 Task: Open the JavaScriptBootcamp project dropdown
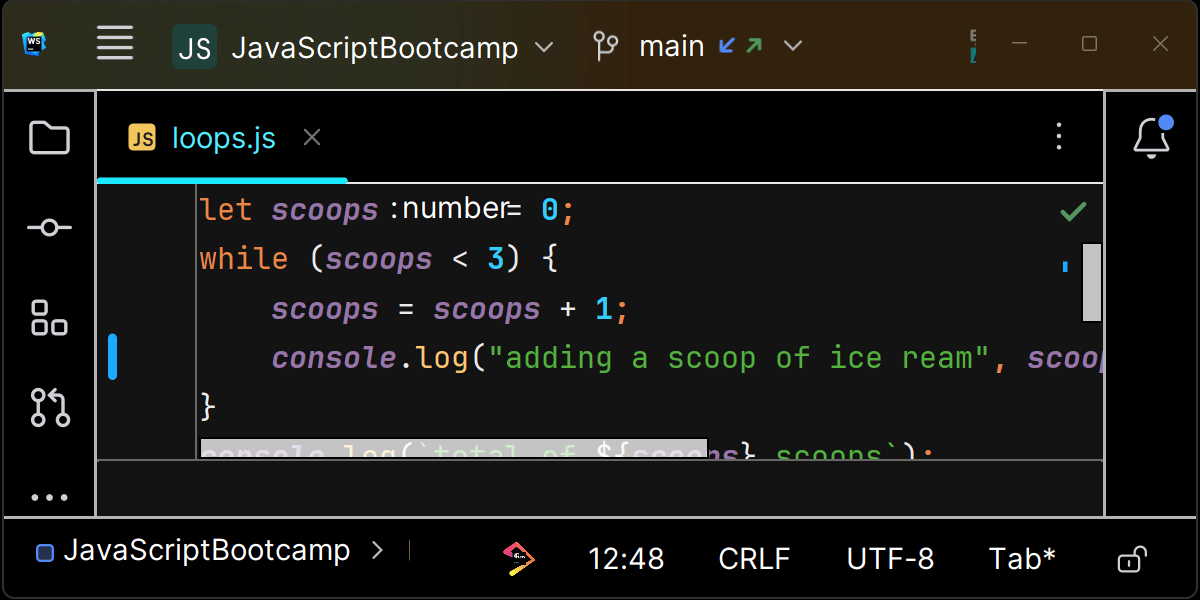tap(392, 46)
